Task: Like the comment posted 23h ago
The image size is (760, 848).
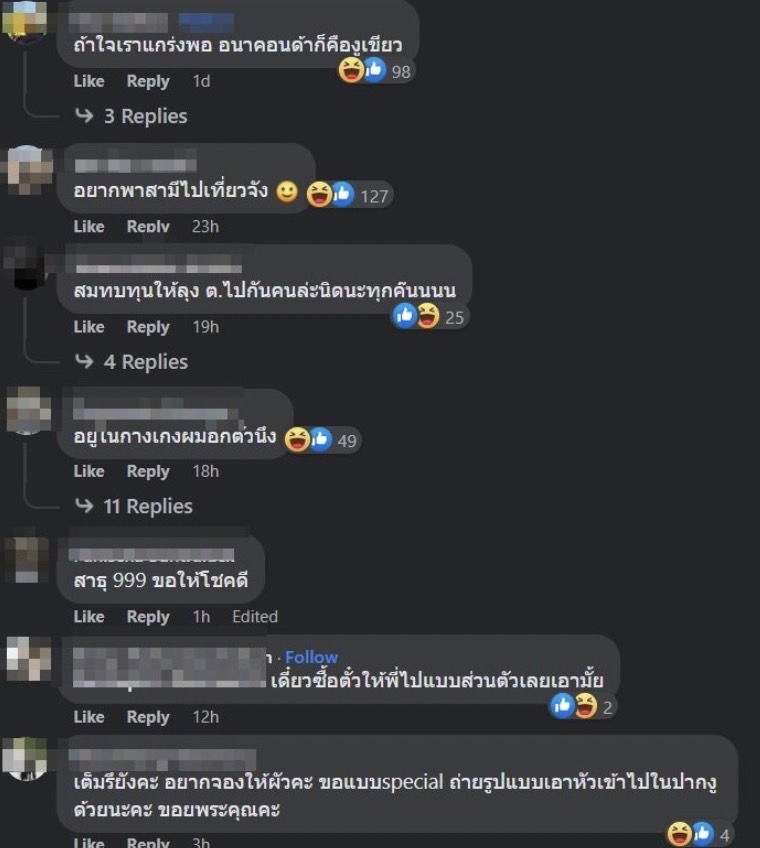Action: [89, 226]
